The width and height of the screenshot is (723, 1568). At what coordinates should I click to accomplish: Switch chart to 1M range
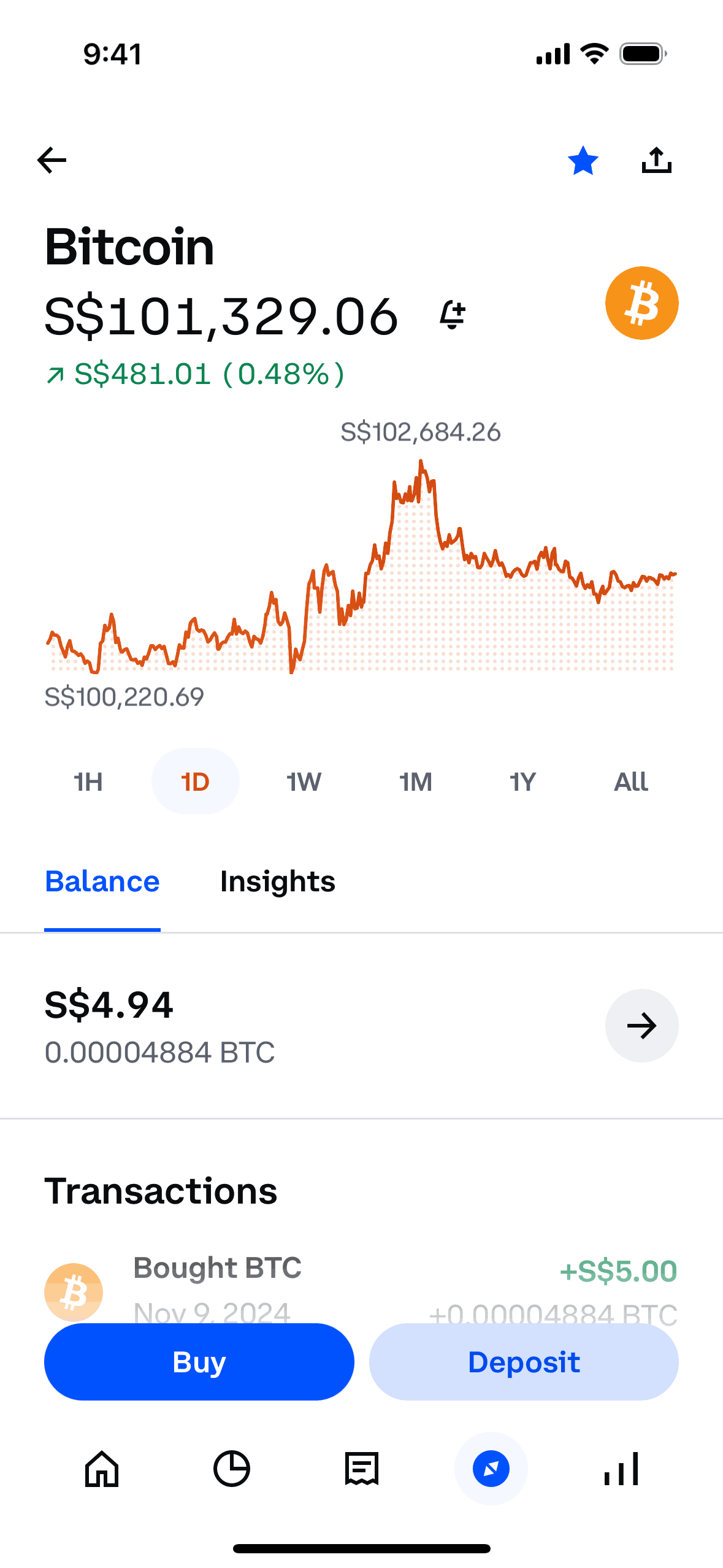[416, 782]
